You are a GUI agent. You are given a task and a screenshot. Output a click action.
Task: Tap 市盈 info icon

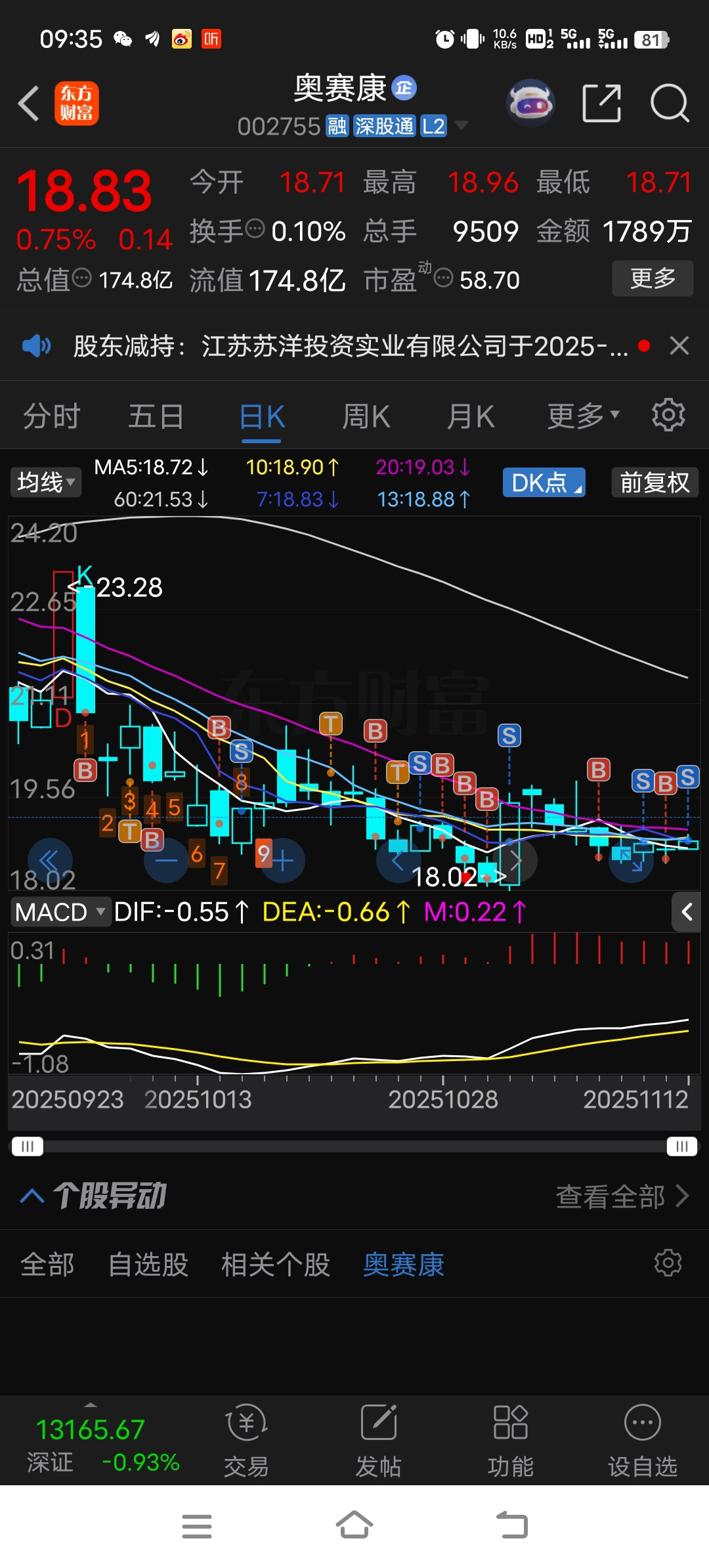(x=444, y=278)
